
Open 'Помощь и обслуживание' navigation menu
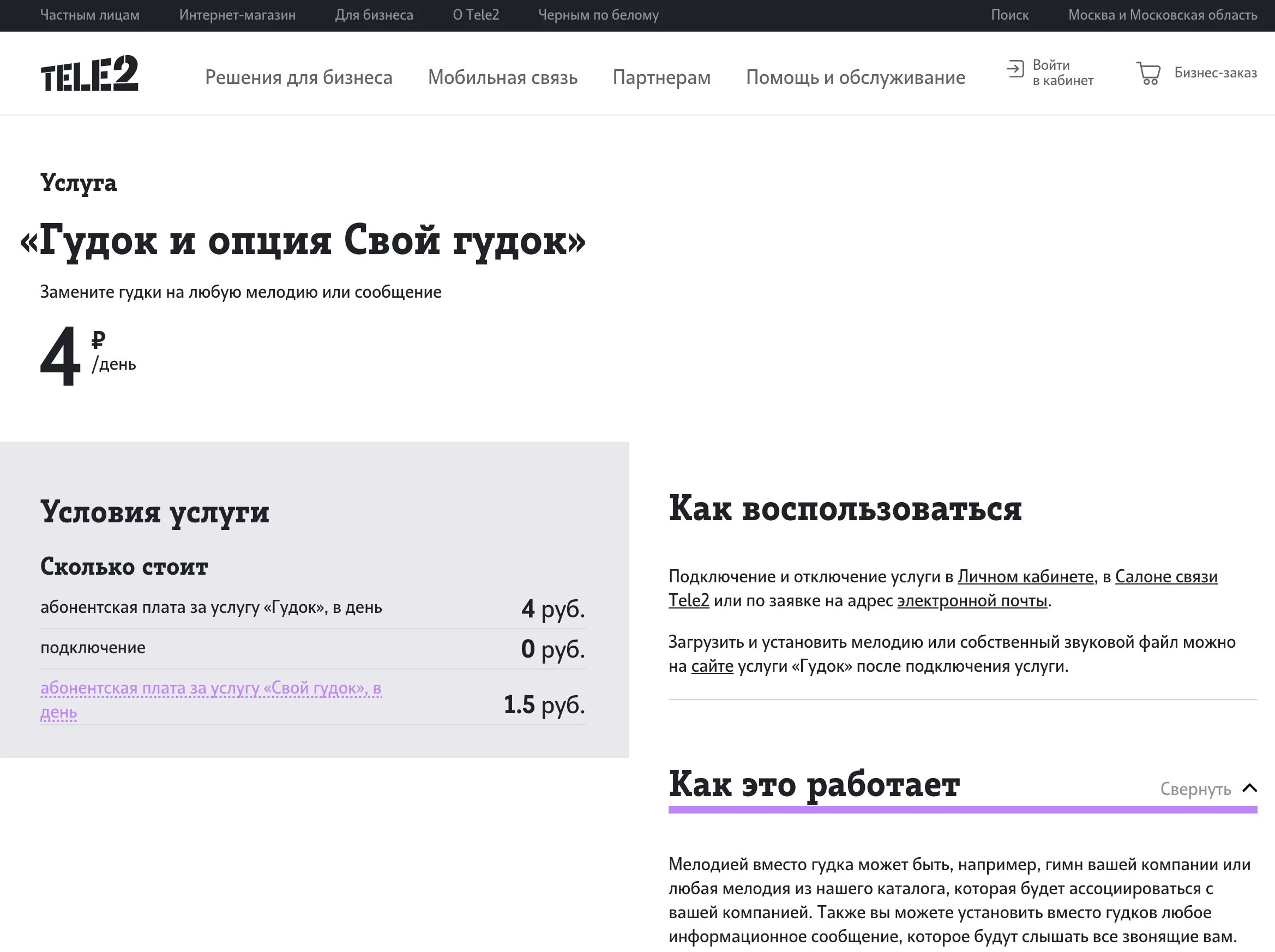(x=856, y=77)
